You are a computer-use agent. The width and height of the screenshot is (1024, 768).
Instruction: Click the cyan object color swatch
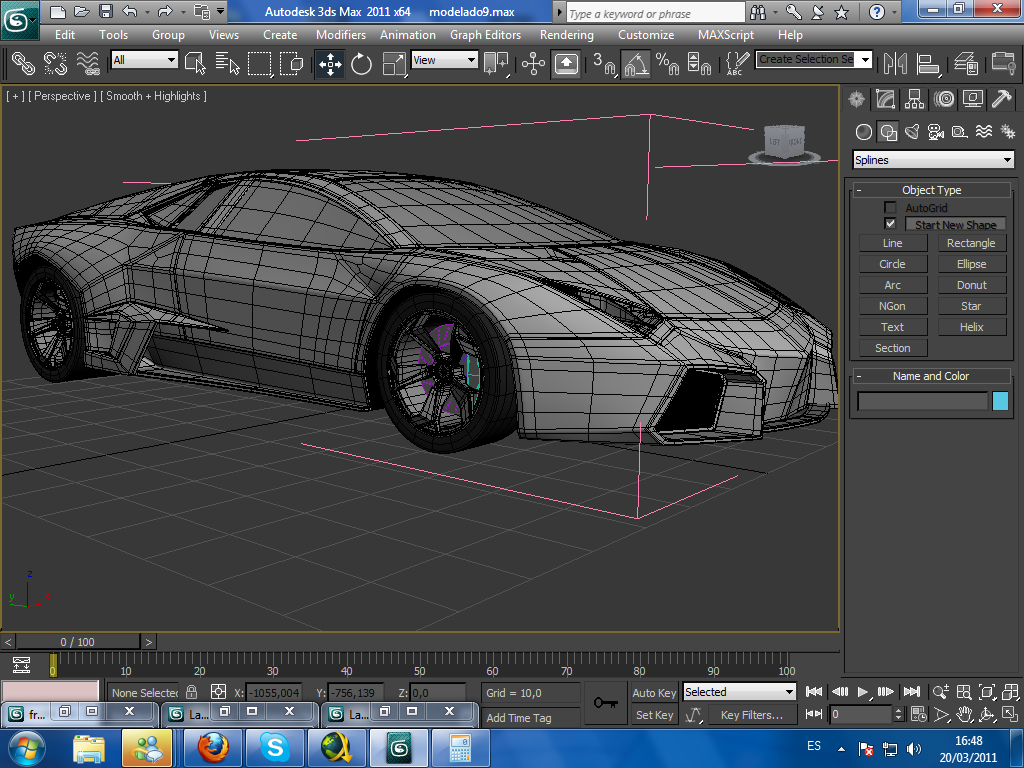click(1000, 401)
